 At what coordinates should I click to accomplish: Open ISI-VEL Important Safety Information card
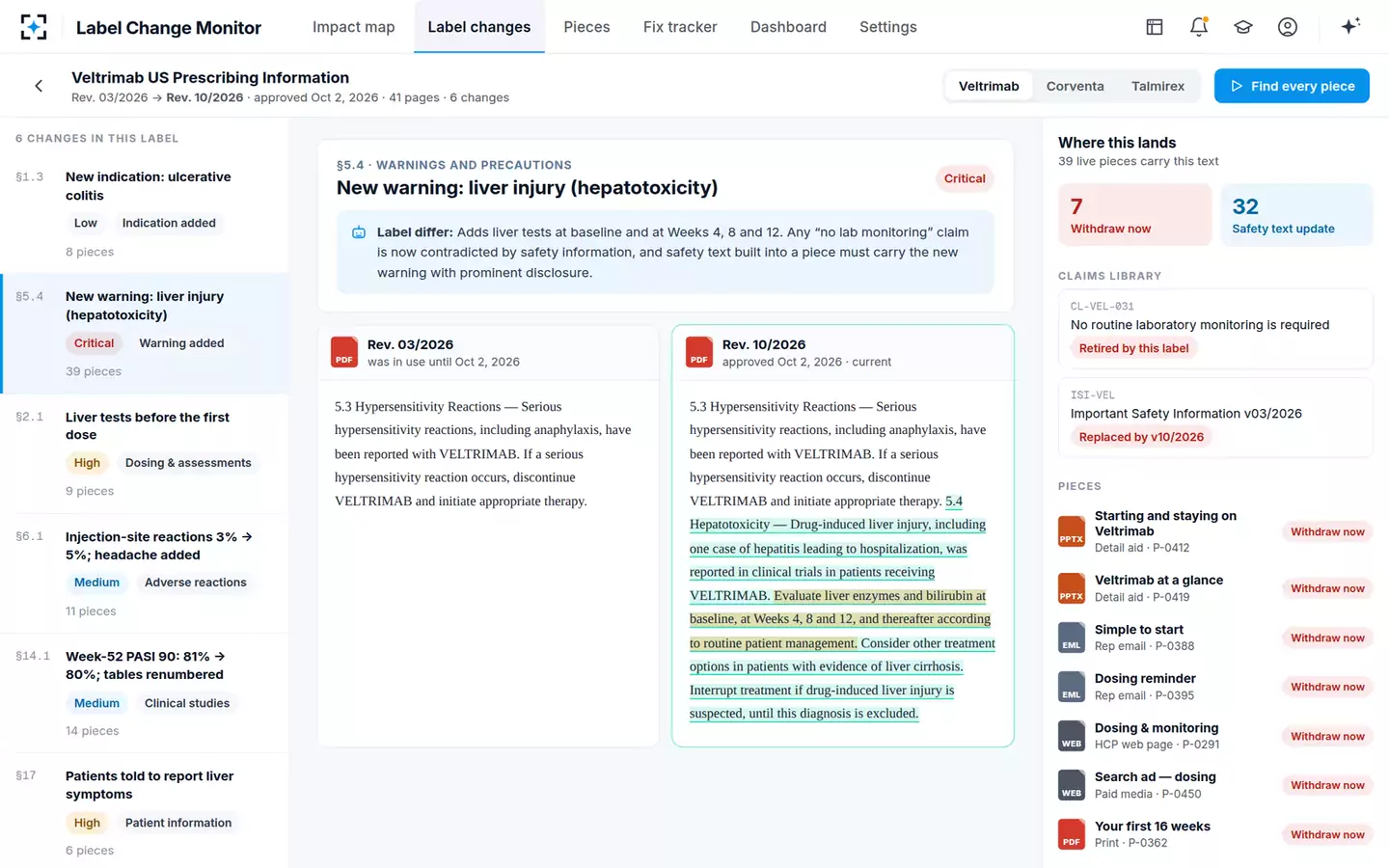click(1215, 417)
